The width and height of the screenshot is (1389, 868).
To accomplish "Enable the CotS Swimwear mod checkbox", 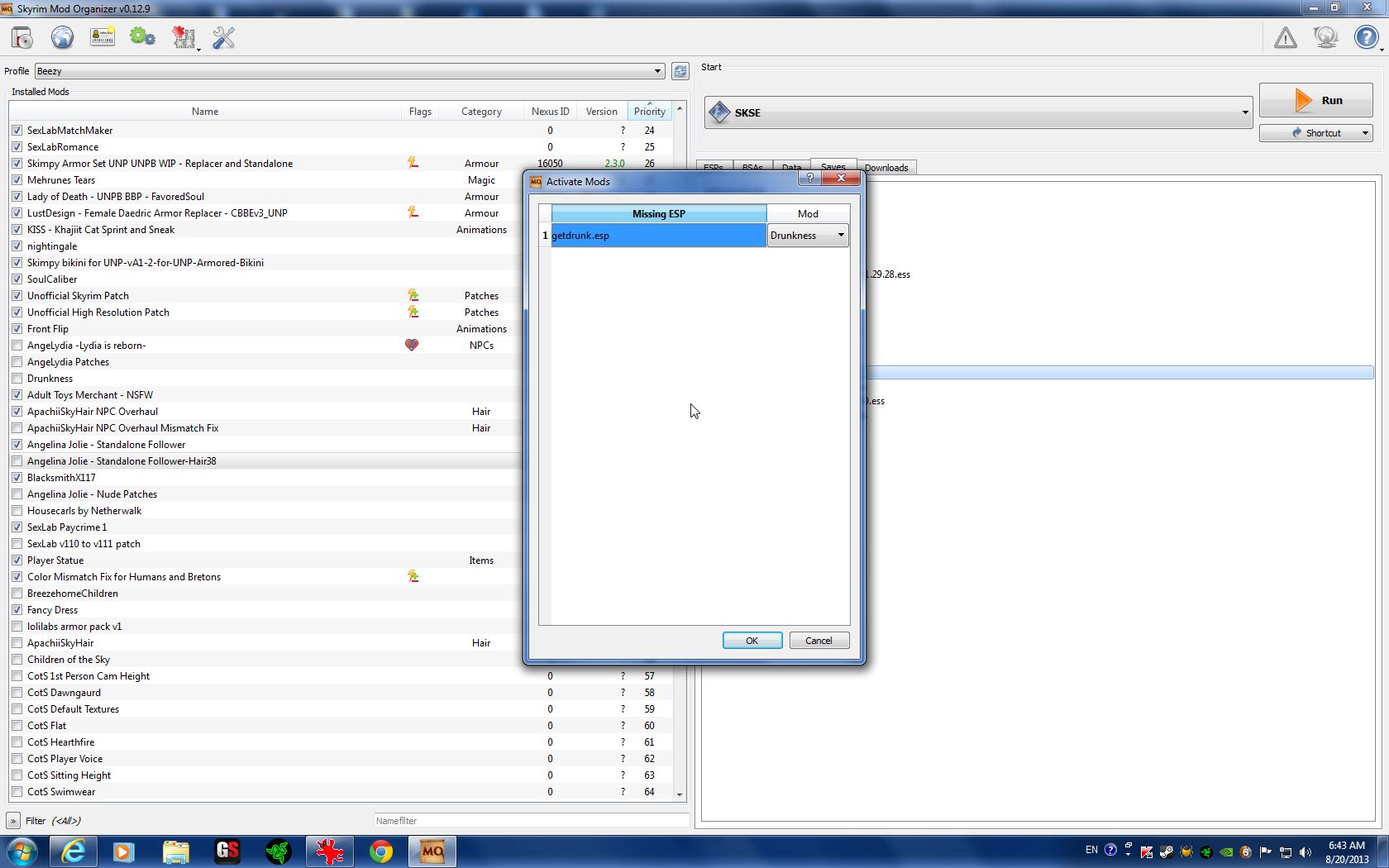I will coord(17,792).
